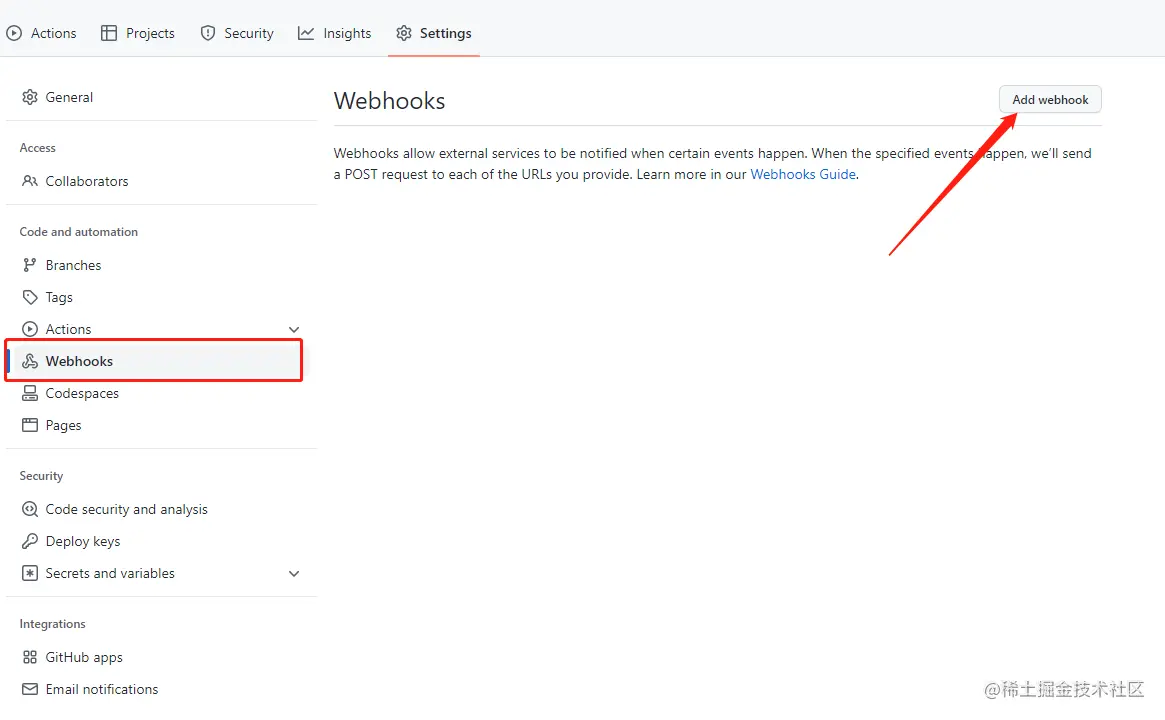Click the Branches git-branch icon
Viewport: 1165px width, 720px height.
pos(30,265)
